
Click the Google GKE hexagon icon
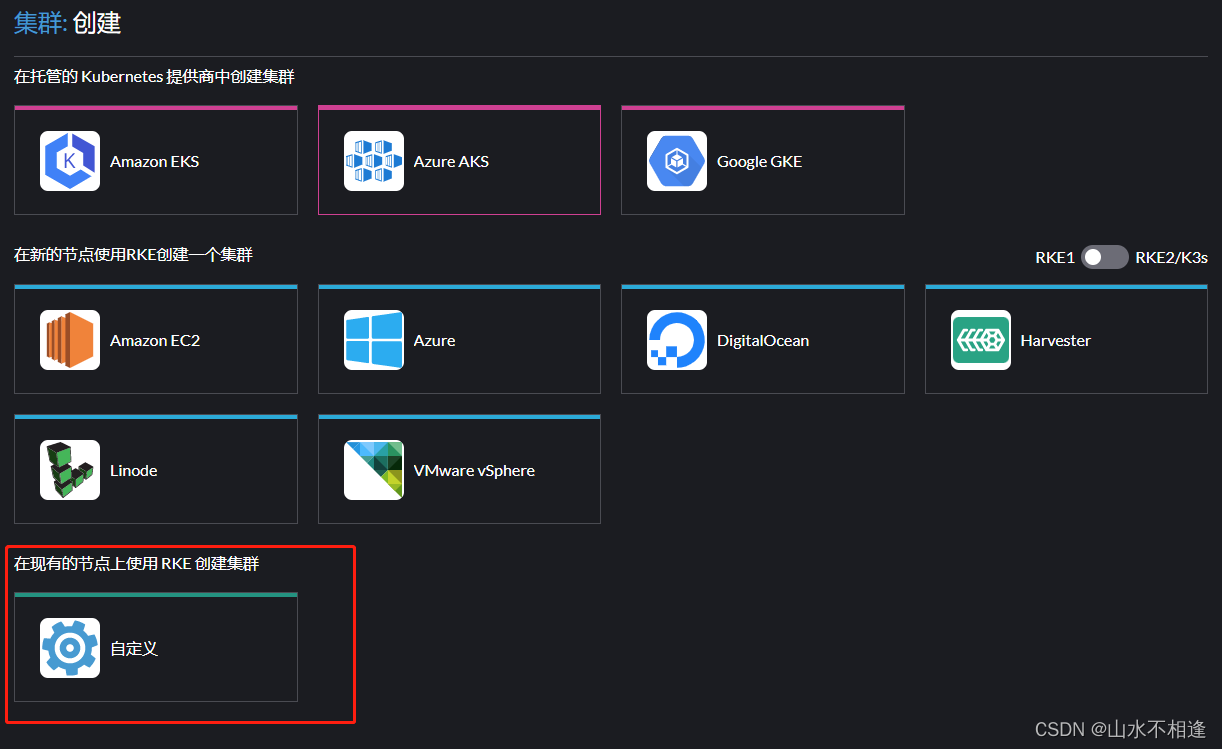[x=677, y=161]
